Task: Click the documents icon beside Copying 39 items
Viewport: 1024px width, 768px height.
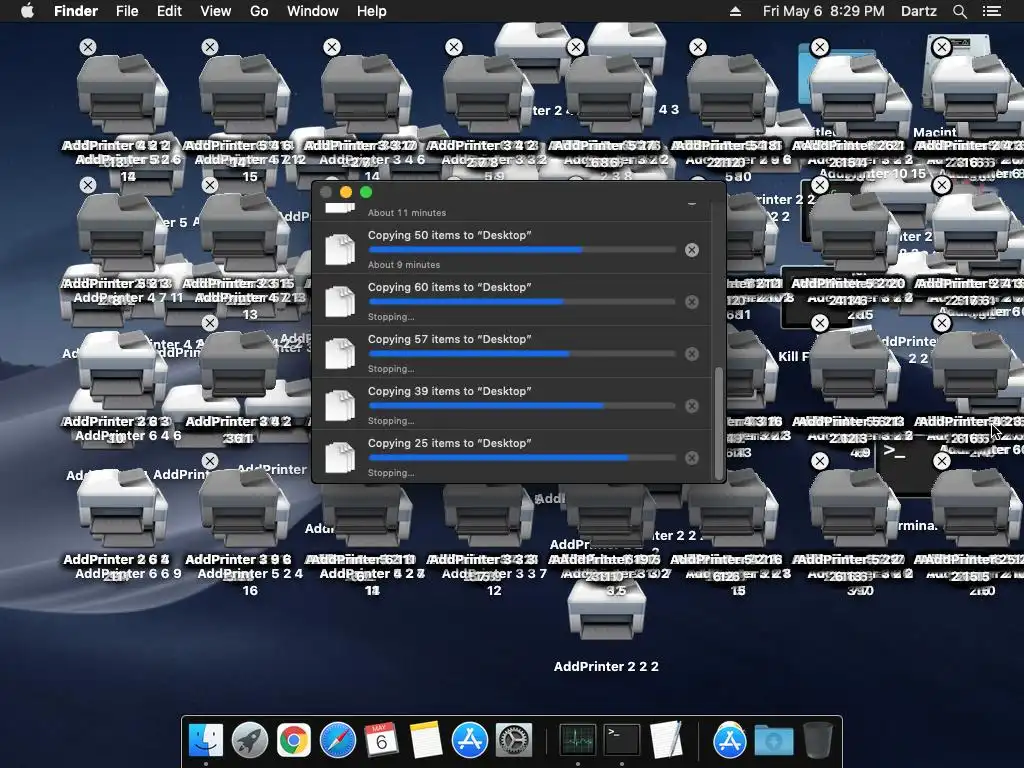Action: coord(340,406)
